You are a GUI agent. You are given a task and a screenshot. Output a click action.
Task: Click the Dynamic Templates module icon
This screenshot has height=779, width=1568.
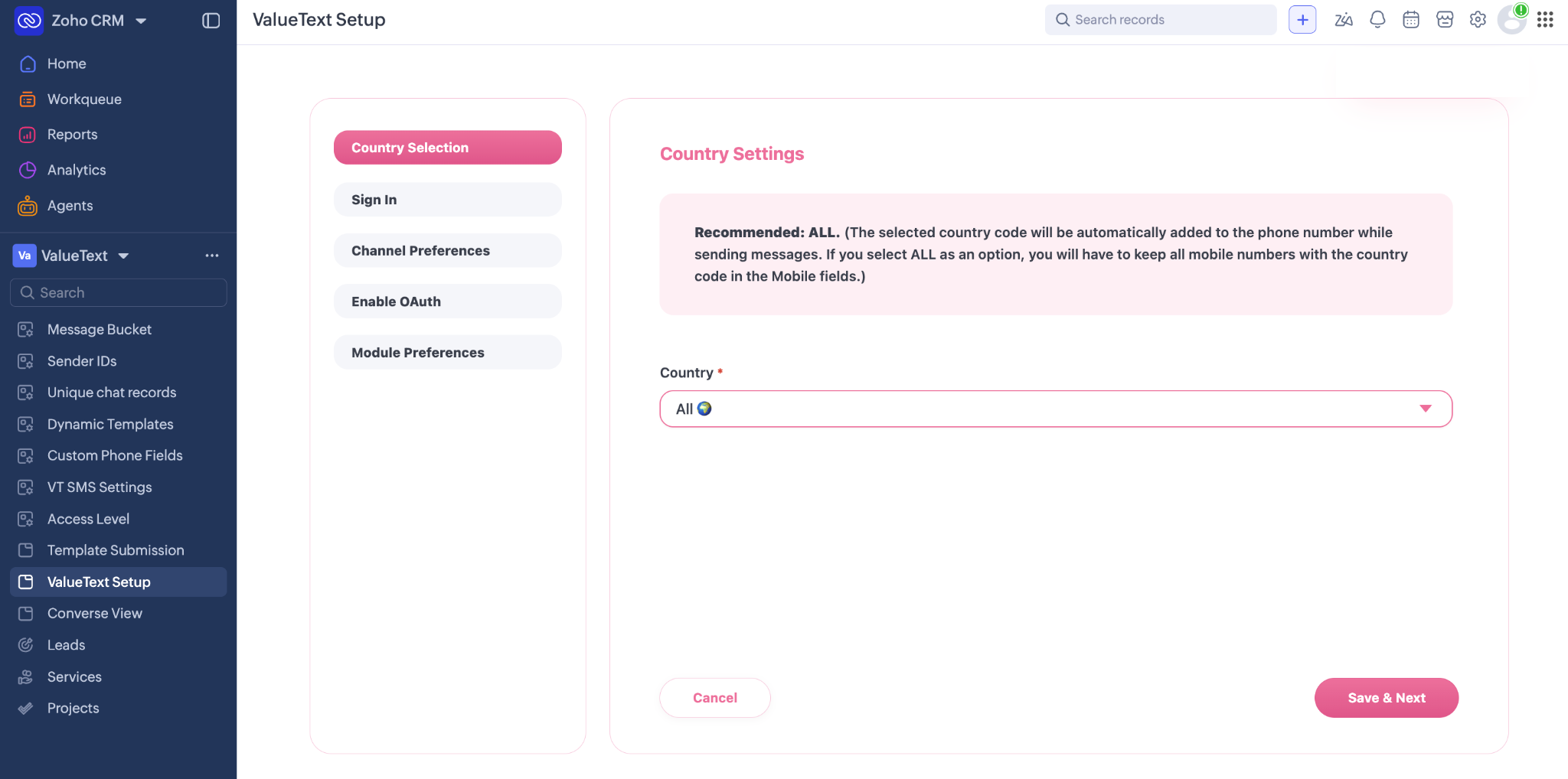[26, 424]
